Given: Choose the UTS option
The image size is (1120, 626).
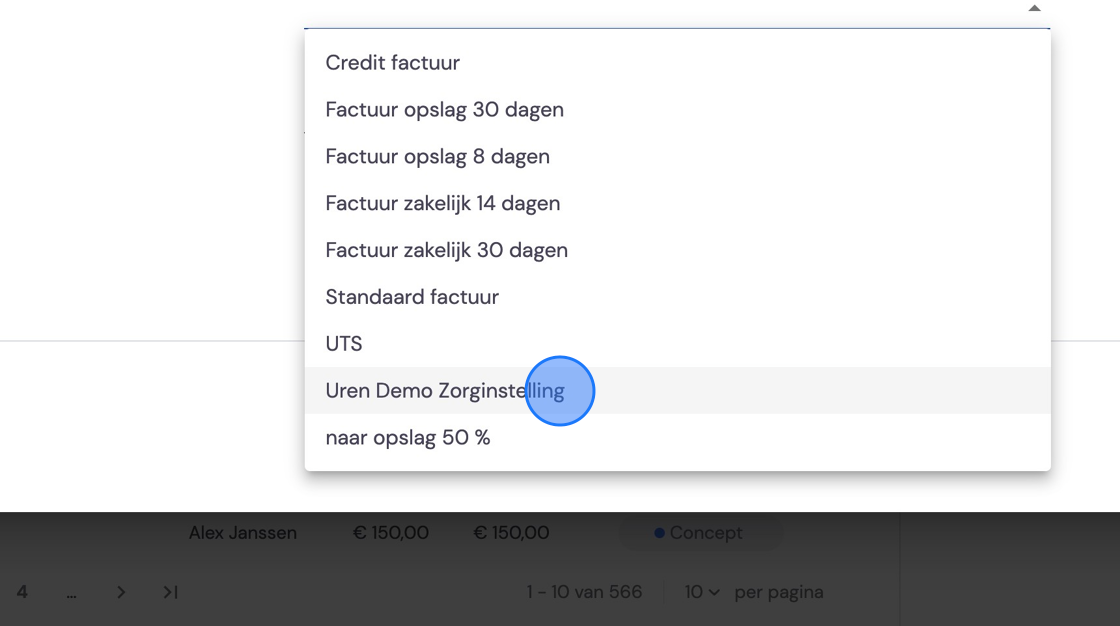Looking at the screenshot, I should (x=677, y=344).
